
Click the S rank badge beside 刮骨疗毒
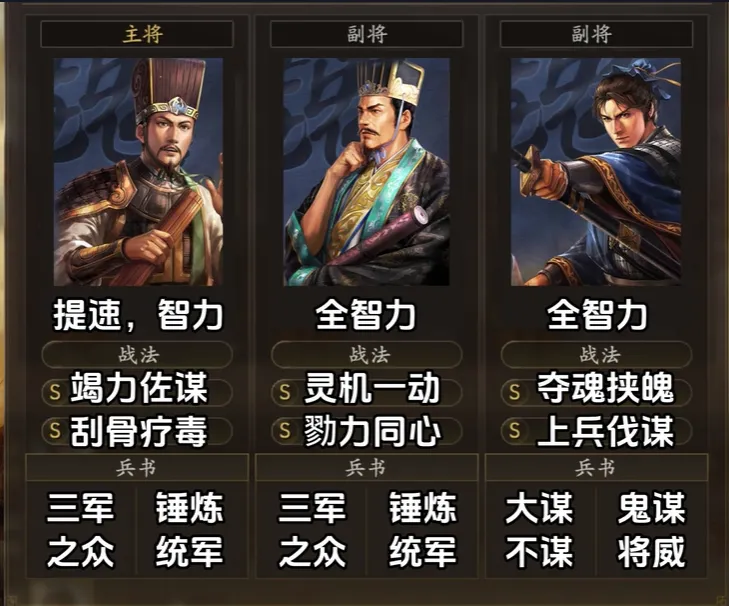tap(55, 431)
